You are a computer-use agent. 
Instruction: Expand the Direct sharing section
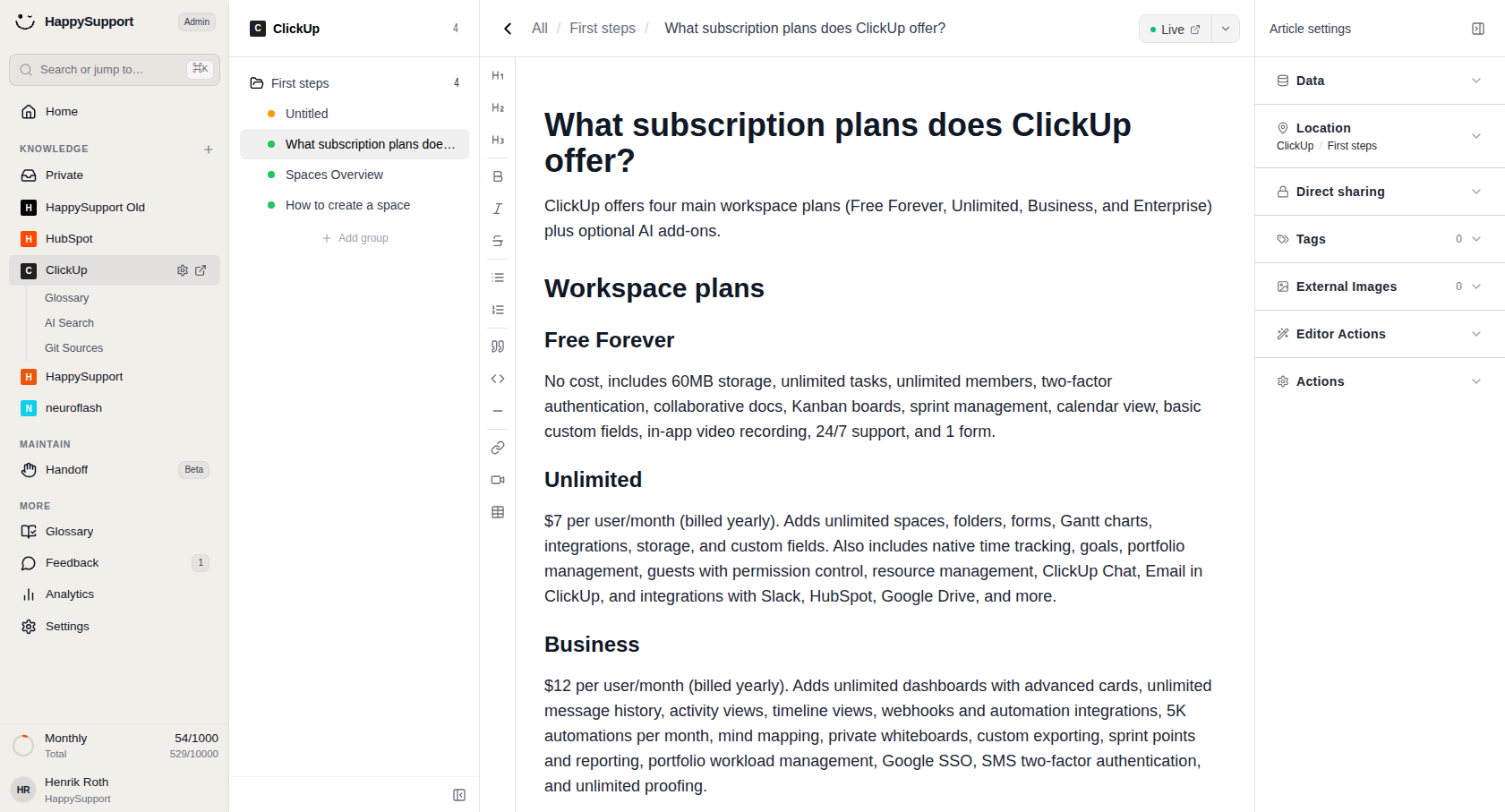(1380, 192)
